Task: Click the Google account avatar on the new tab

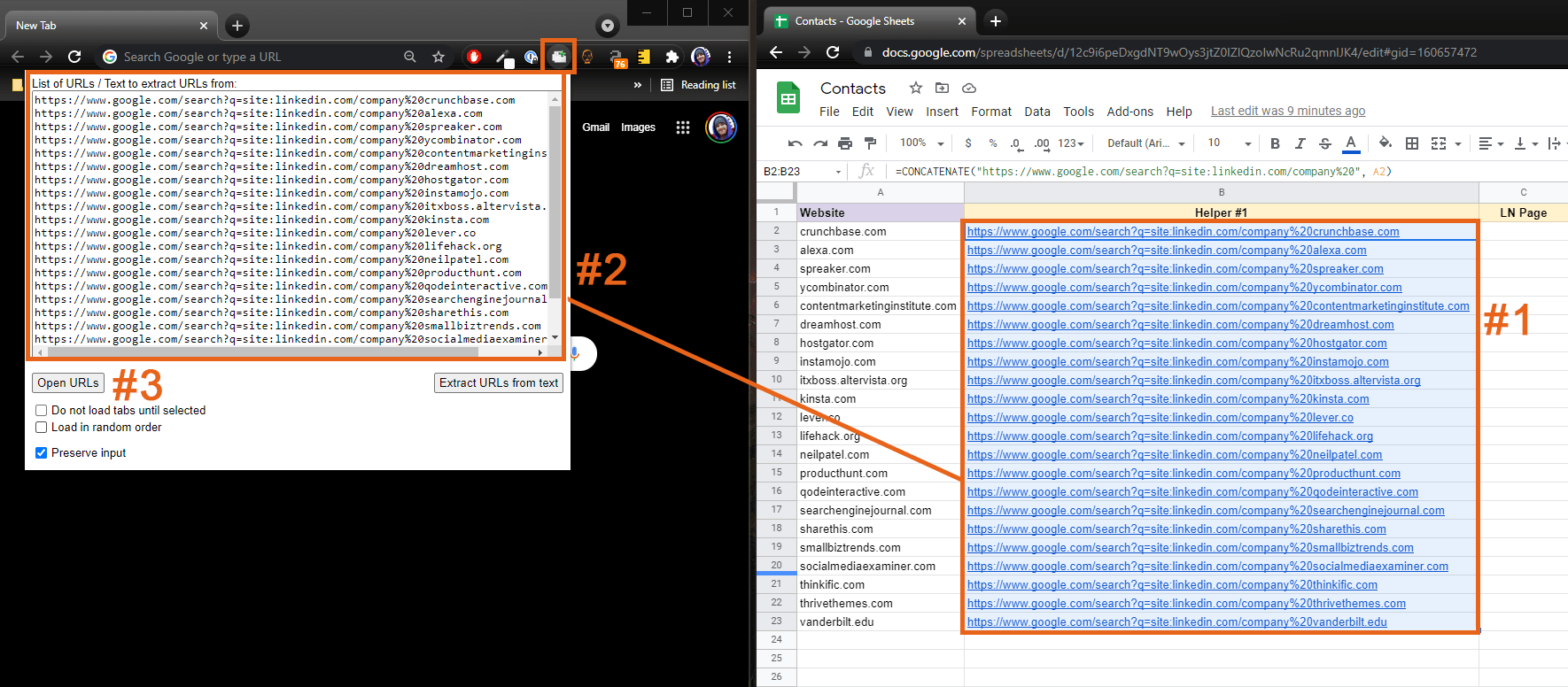Action: [x=721, y=127]
